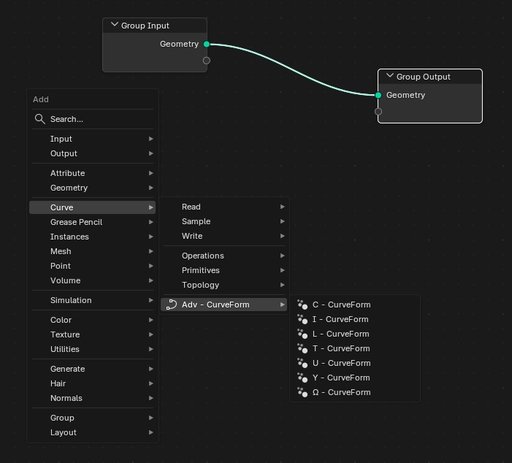Viewport: 512px width, 463px height.
Task: Click the U - CurveForm node group icon
Action: coord(302,363)
